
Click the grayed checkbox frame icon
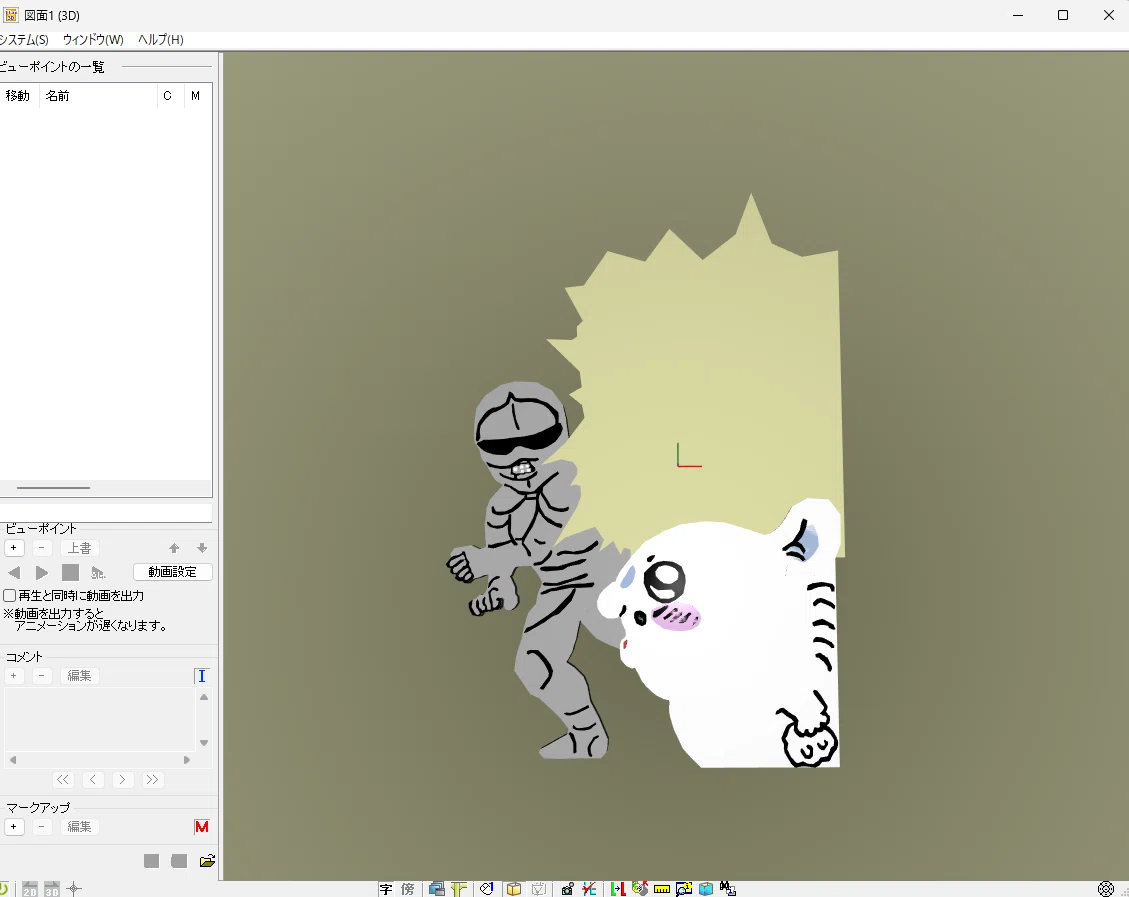[x=539, y=889]
